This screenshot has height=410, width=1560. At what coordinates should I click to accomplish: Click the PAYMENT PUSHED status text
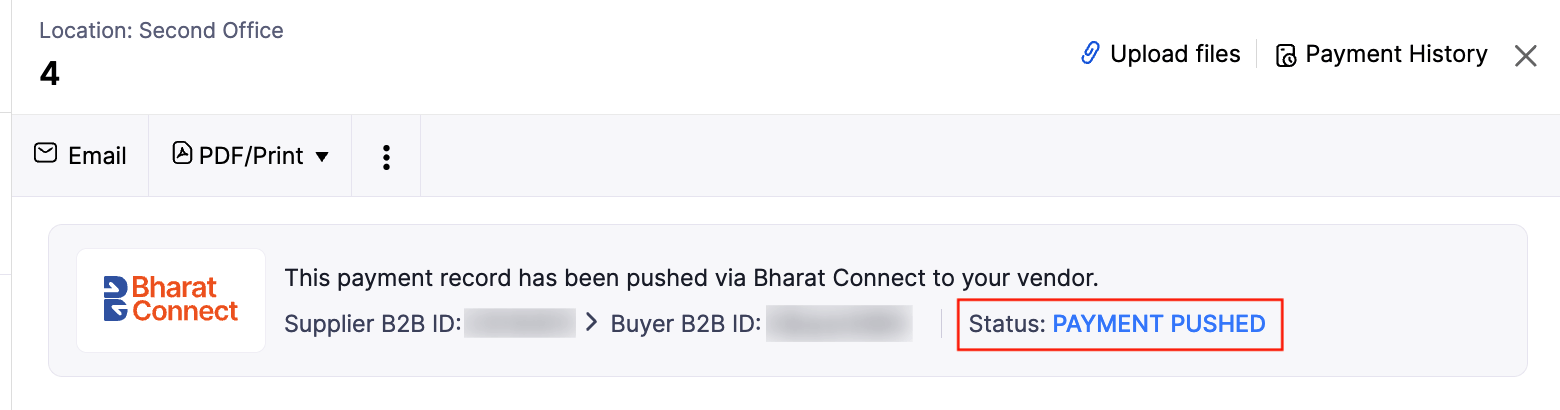click(1159, 324)
